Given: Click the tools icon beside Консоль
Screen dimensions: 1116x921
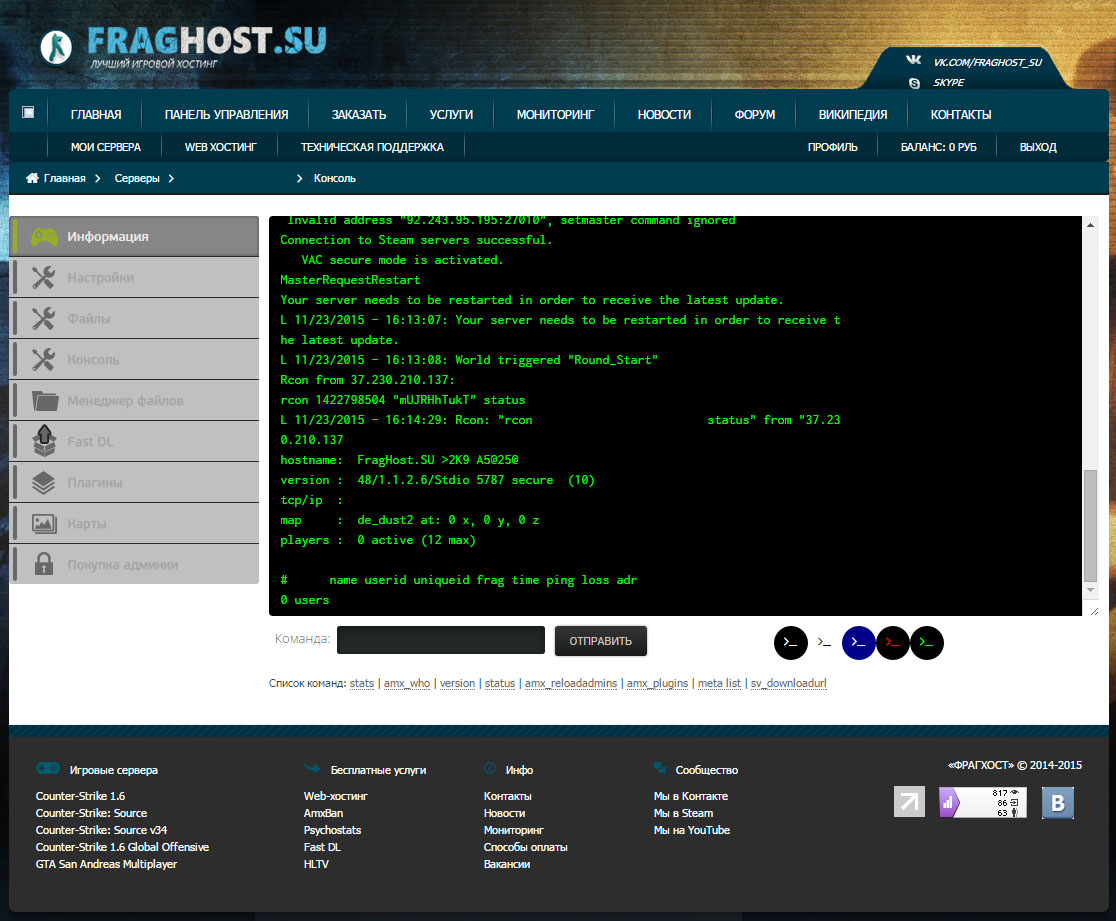Looking at the screenshot, I should click(x=43, y=359).
